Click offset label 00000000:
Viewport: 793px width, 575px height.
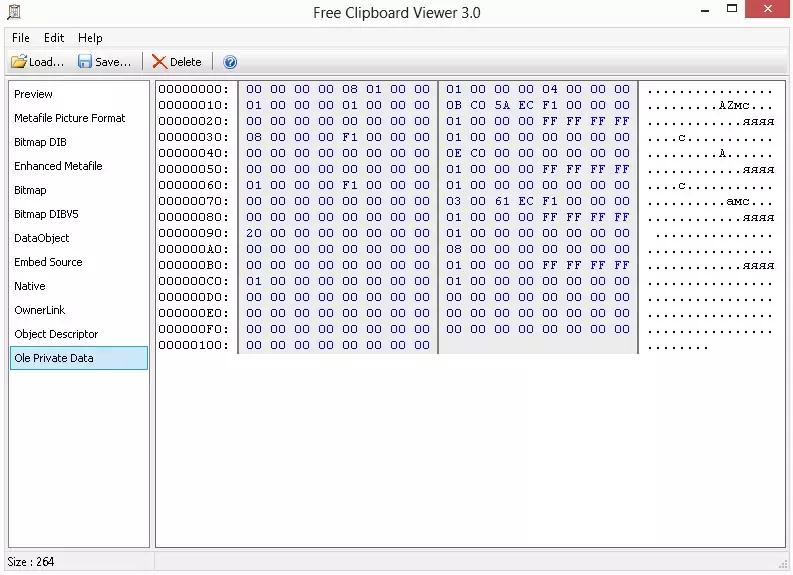coord(193,89)
